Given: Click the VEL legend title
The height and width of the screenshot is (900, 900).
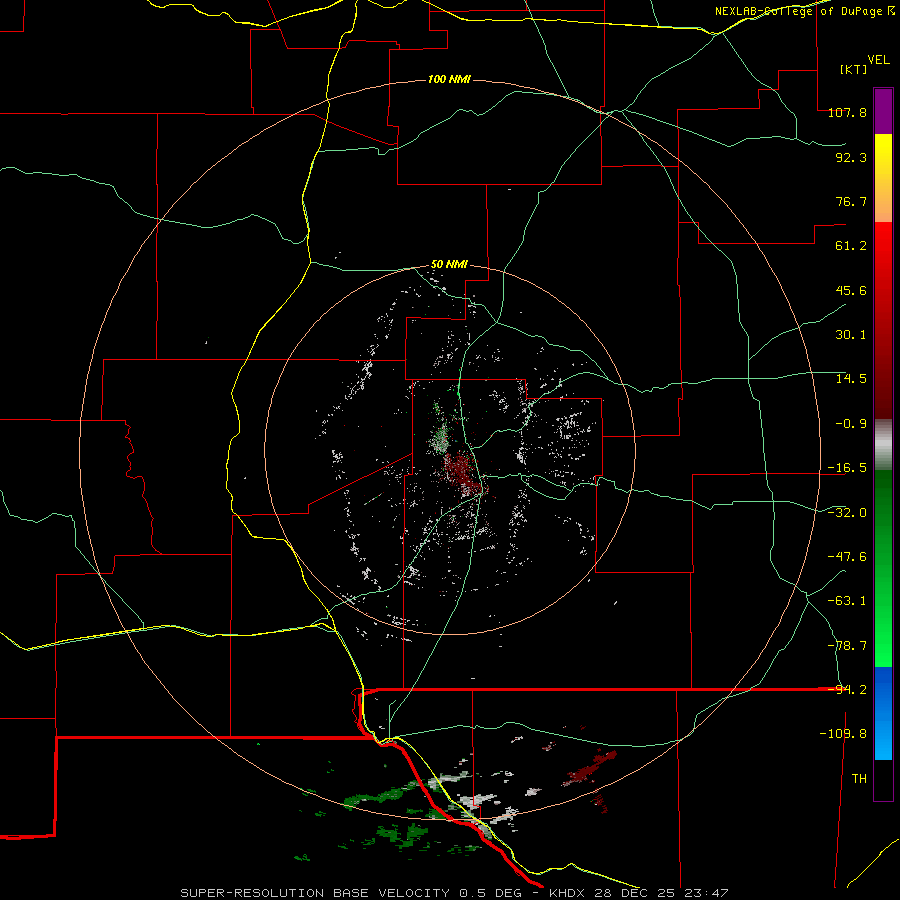Looking at the screenshot, I should click(878, 60).
